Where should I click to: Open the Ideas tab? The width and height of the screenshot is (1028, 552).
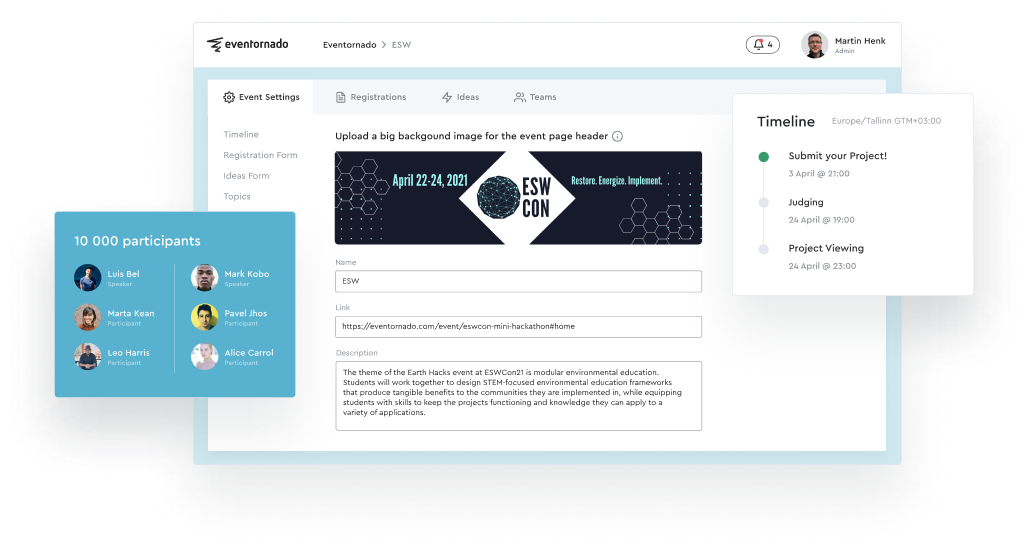click(460, 97)
